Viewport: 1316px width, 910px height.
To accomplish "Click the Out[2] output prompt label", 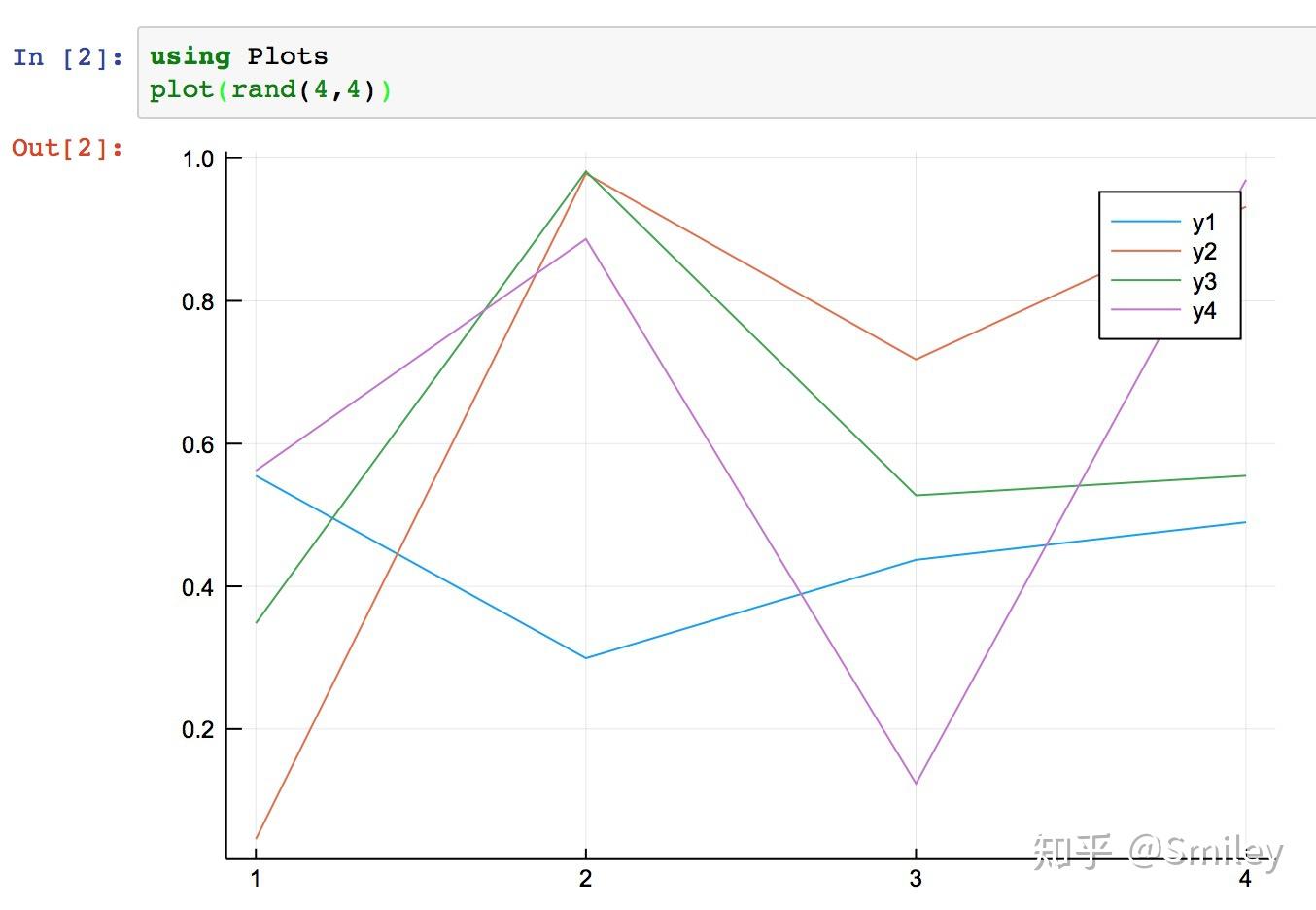I will pyautogui.click(x=68, y=148).
